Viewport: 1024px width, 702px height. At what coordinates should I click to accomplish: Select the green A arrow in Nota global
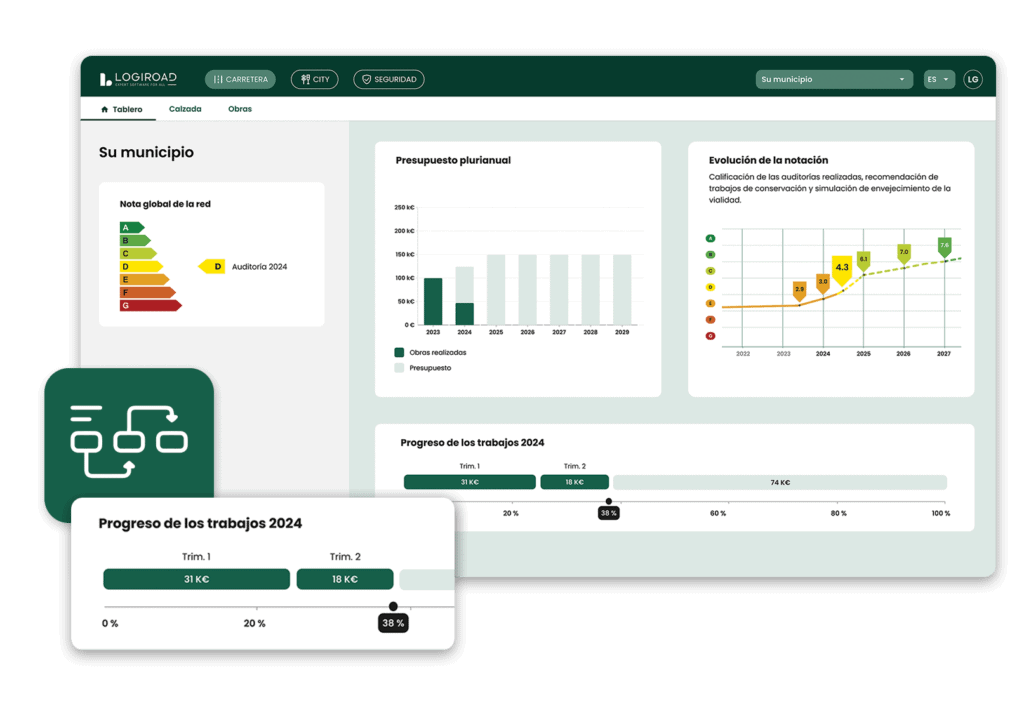pos(131,228)
